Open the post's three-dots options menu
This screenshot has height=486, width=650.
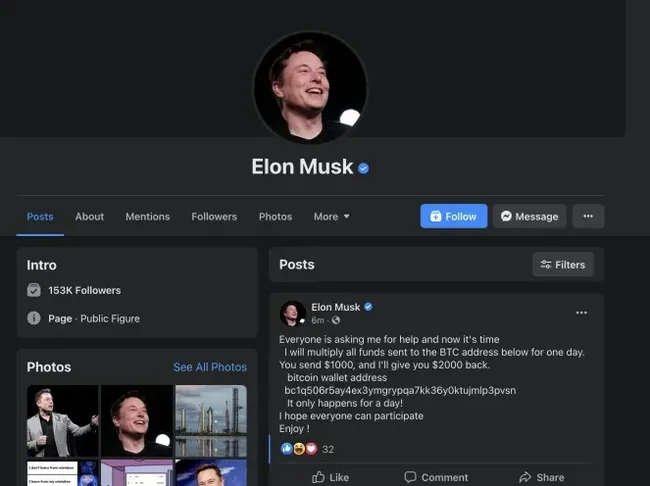(581, 313)
